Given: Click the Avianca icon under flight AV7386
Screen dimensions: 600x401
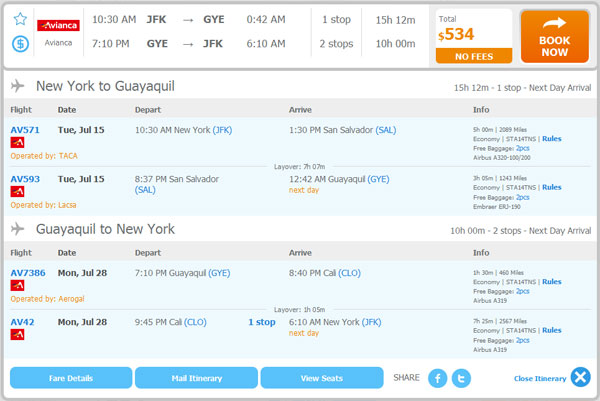Looking at the screenshot, I should coord(17,285).
